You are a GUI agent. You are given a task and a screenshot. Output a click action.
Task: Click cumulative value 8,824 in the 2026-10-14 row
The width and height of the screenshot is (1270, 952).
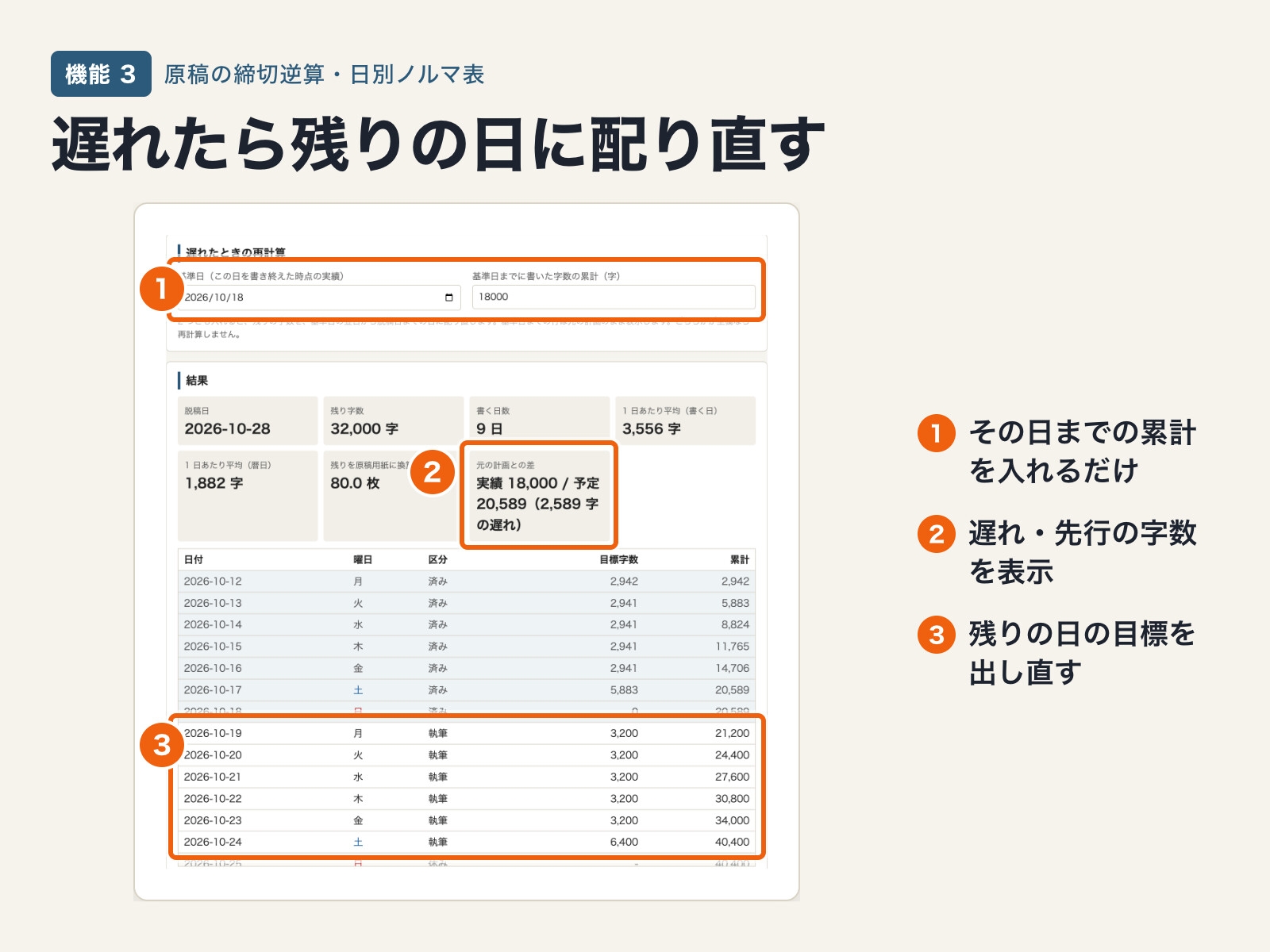tap(735, 624)
